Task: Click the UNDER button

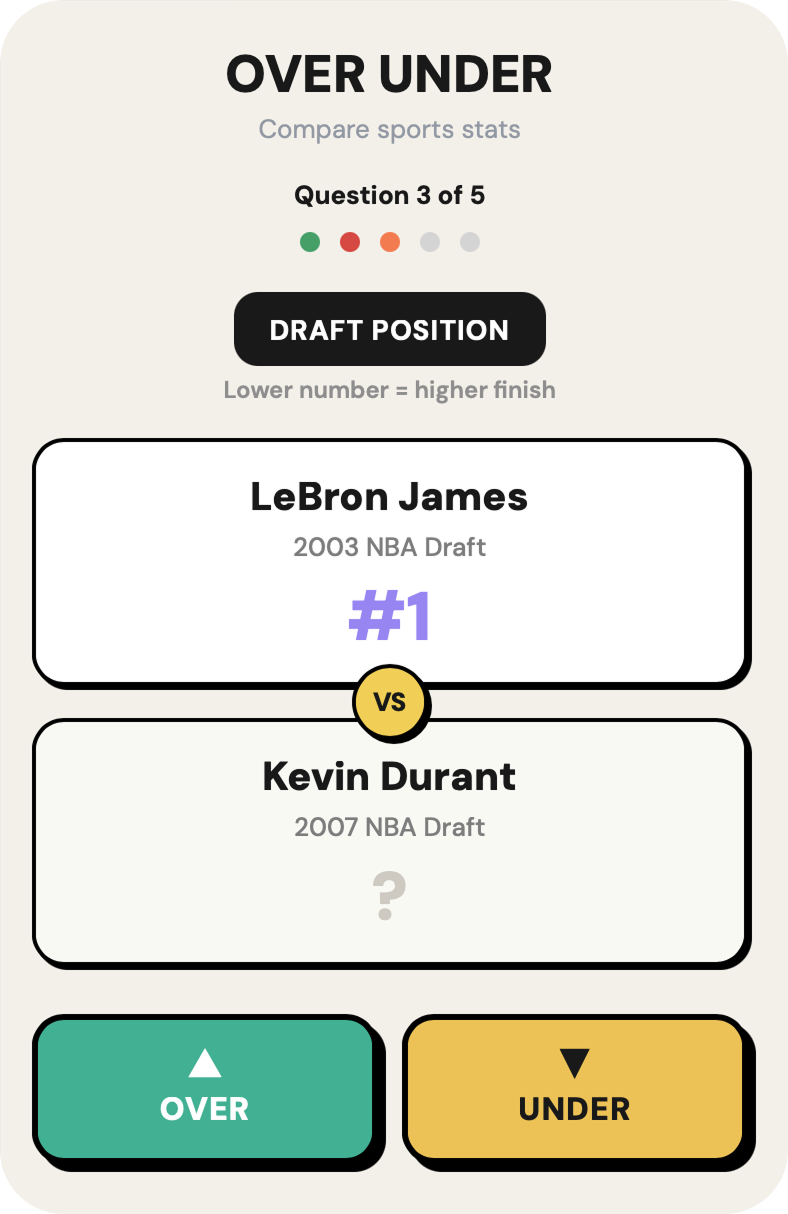Action: (x=574, y=1088)
